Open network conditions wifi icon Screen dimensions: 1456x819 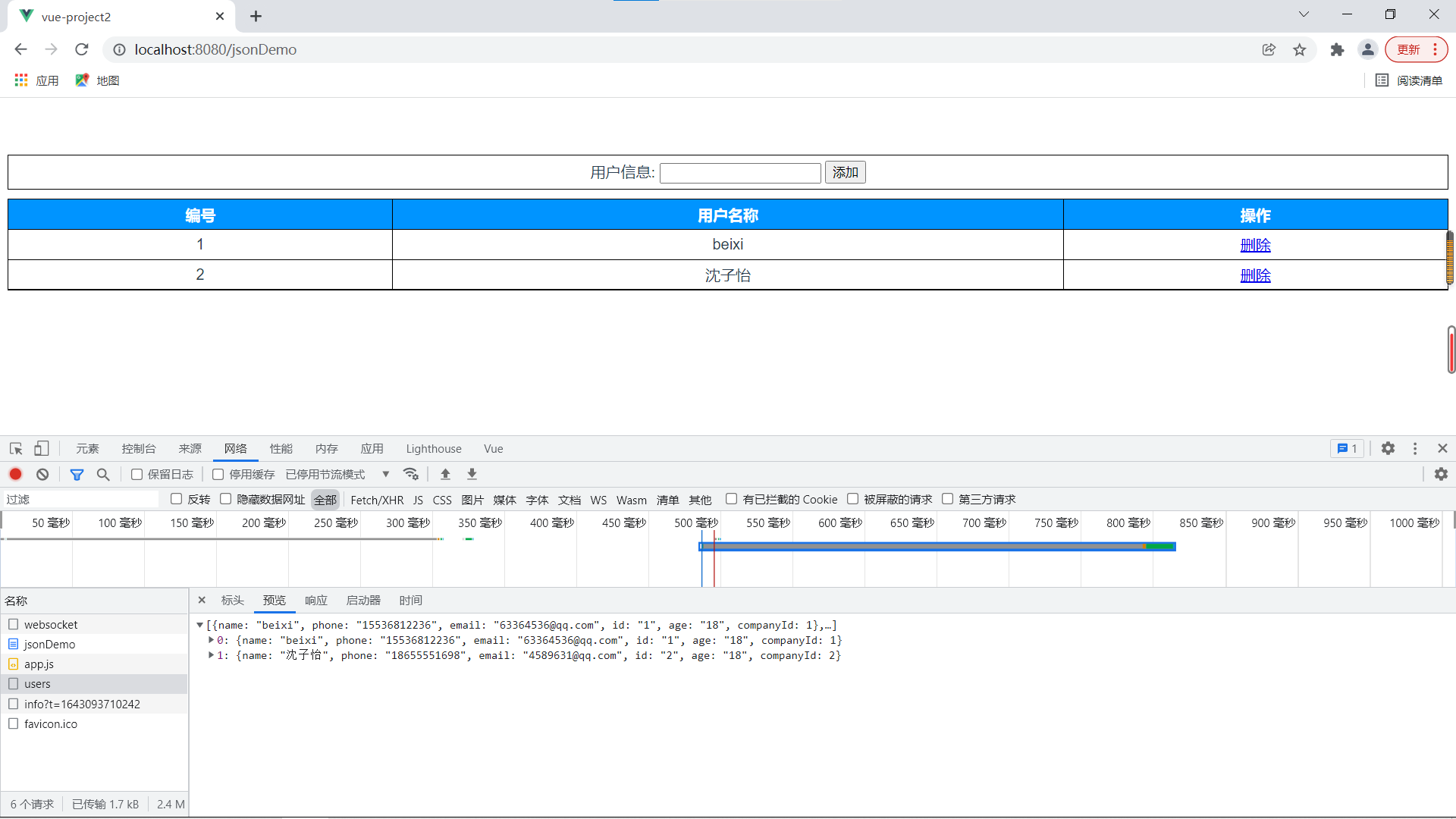(x=411, y=474)
